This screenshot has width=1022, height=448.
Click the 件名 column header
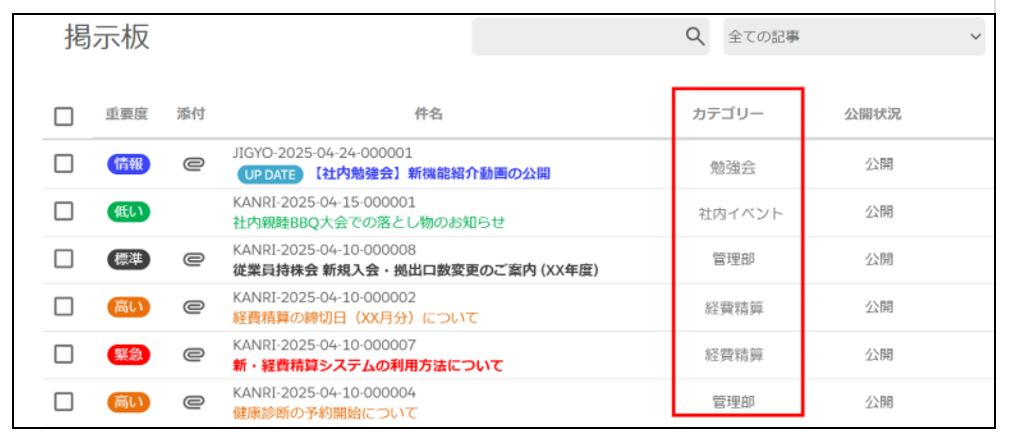(x=428, y=114)
